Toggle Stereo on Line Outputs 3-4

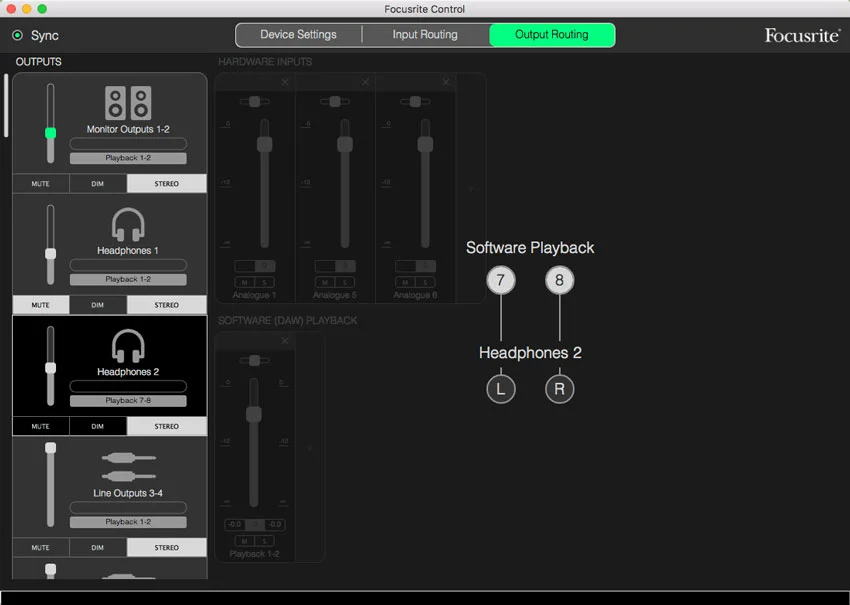(166, 548)
